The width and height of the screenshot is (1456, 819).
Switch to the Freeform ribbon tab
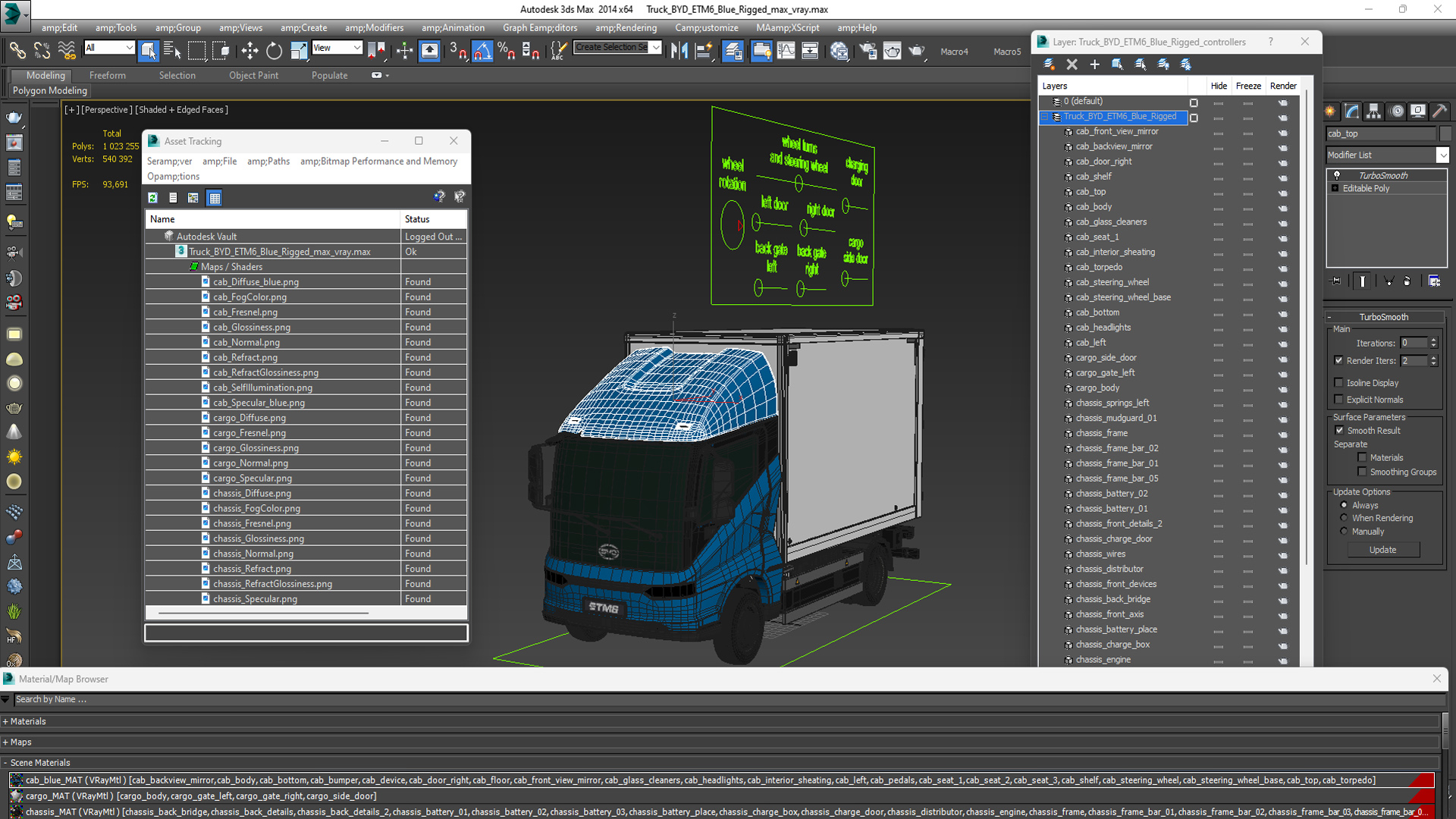pos(108,75)
